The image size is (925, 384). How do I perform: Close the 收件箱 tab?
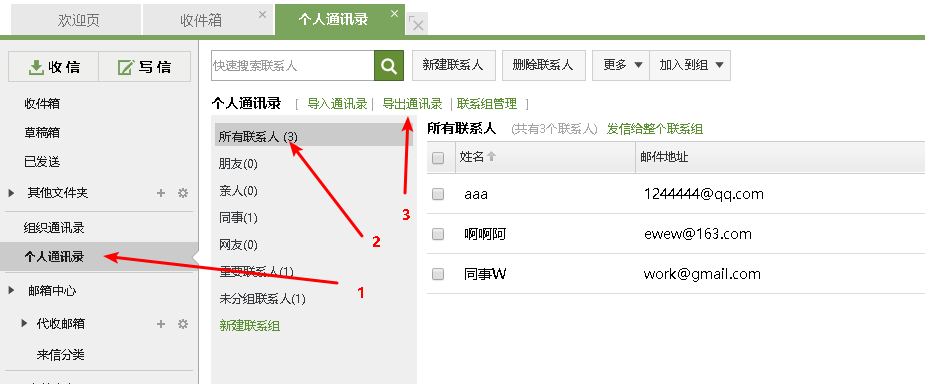tap(263, 14)
